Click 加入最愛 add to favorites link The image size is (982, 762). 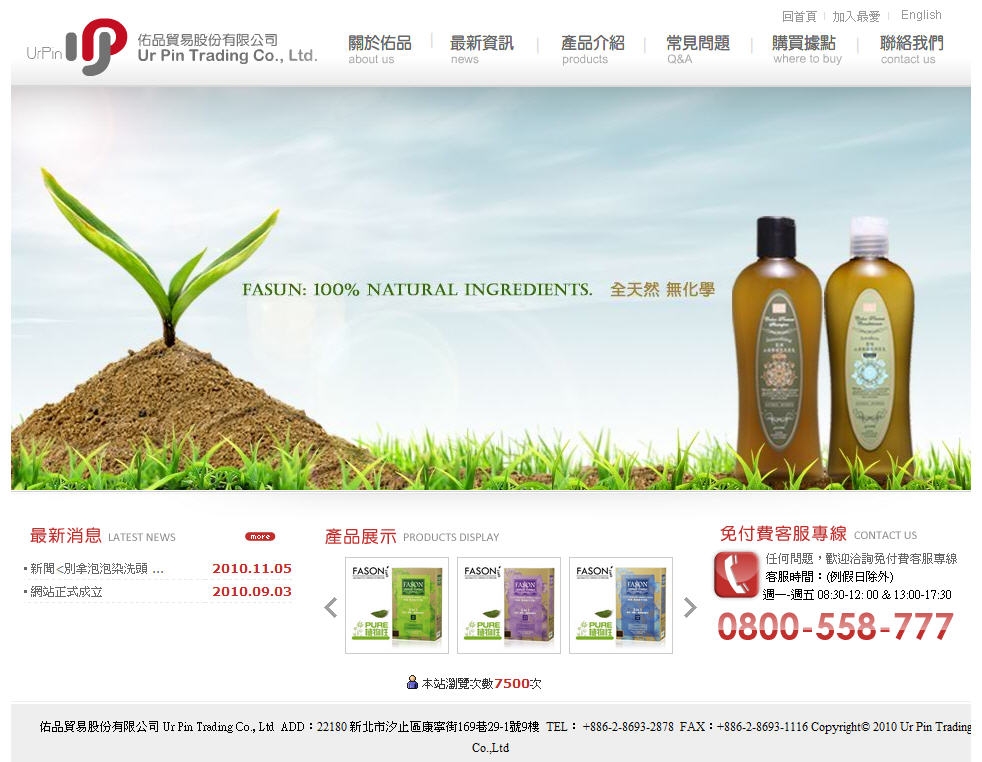point(855,16)
